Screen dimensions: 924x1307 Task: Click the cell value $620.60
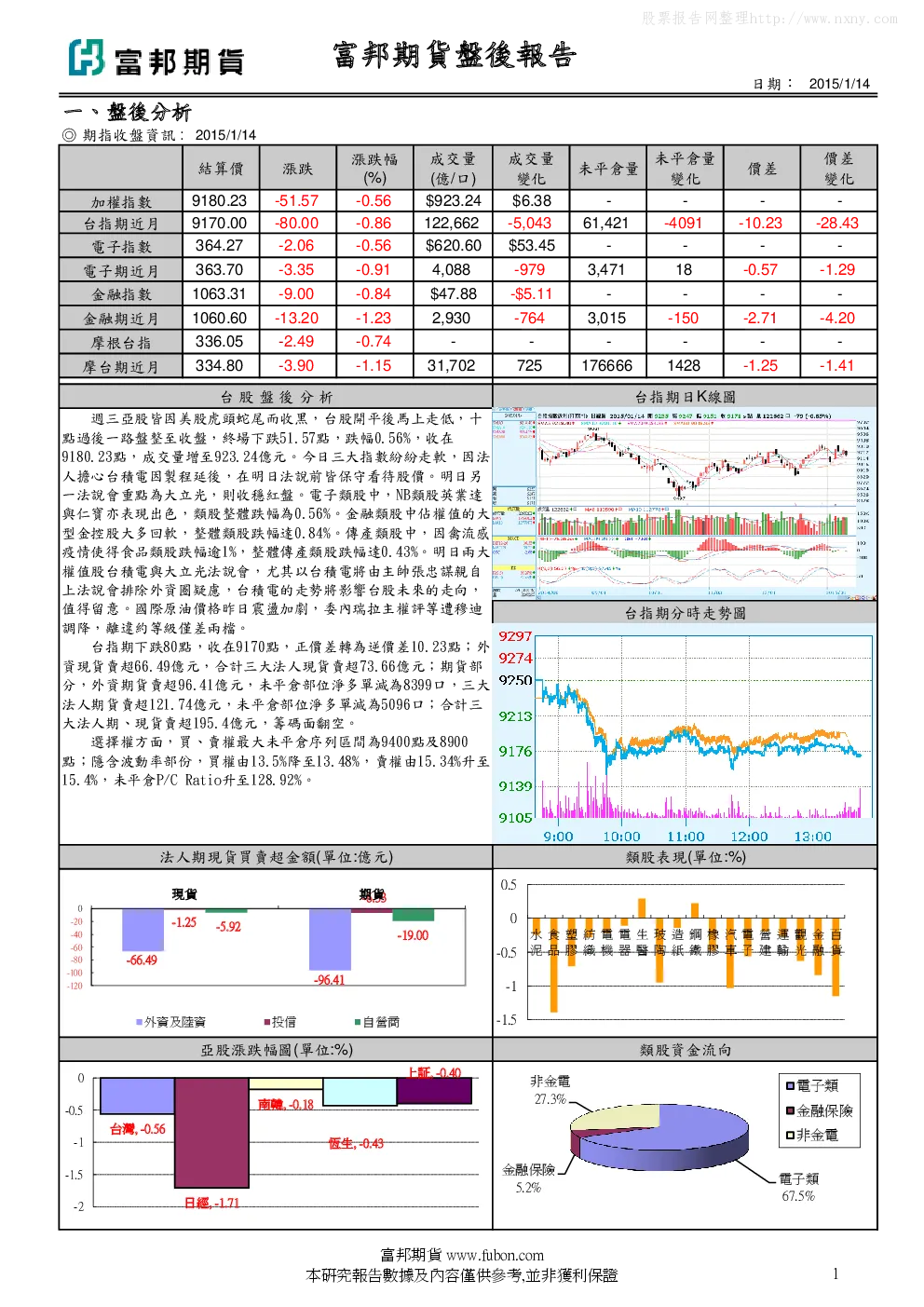[454, 245]
